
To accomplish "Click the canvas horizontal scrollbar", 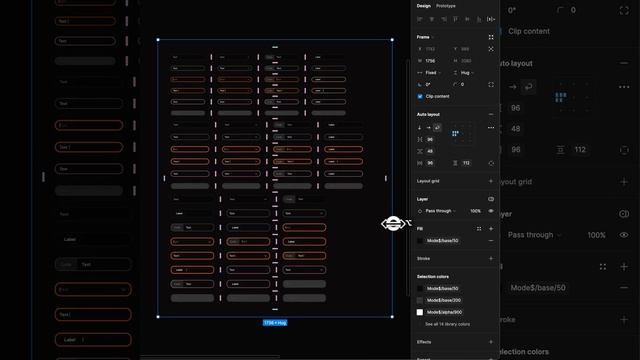I will 210,357.
